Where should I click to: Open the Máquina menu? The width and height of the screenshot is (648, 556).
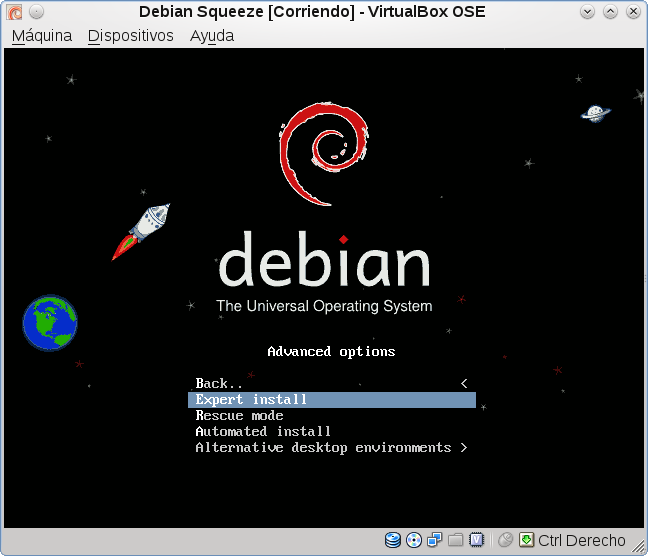coord(42,36)
